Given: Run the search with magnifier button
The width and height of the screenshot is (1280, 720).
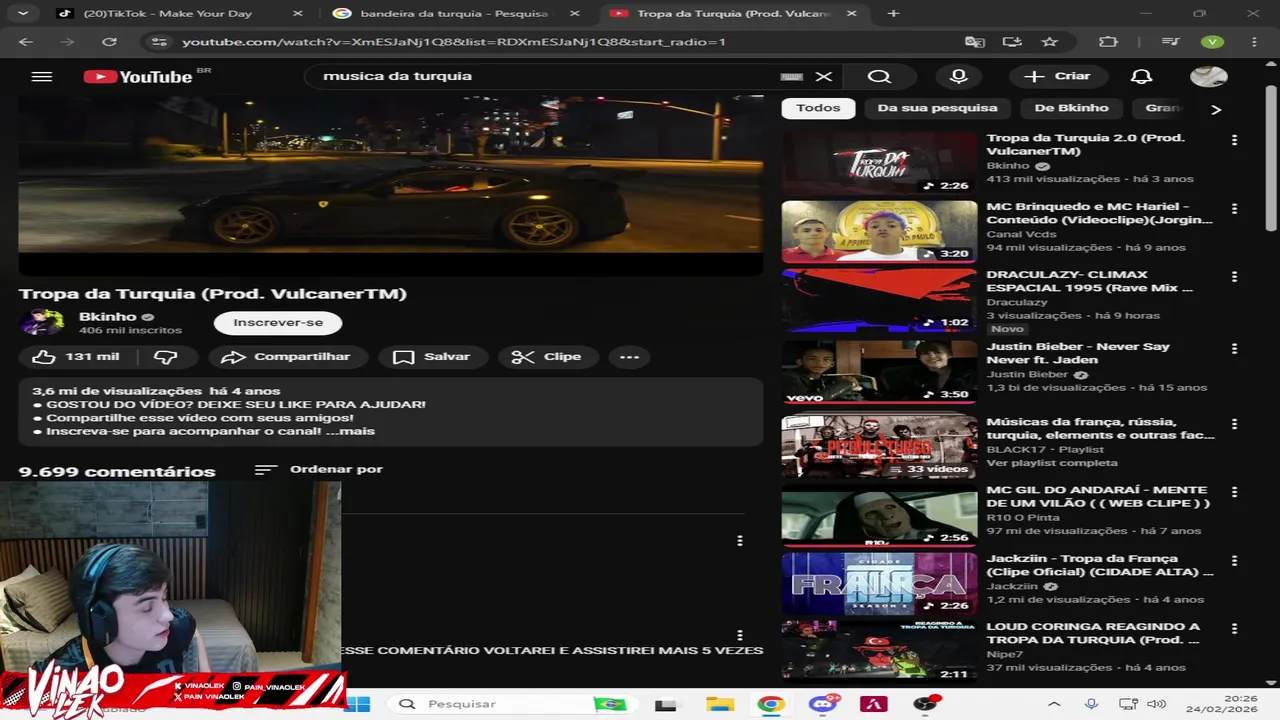Looking at the screenshot, I should coord(879,76).
